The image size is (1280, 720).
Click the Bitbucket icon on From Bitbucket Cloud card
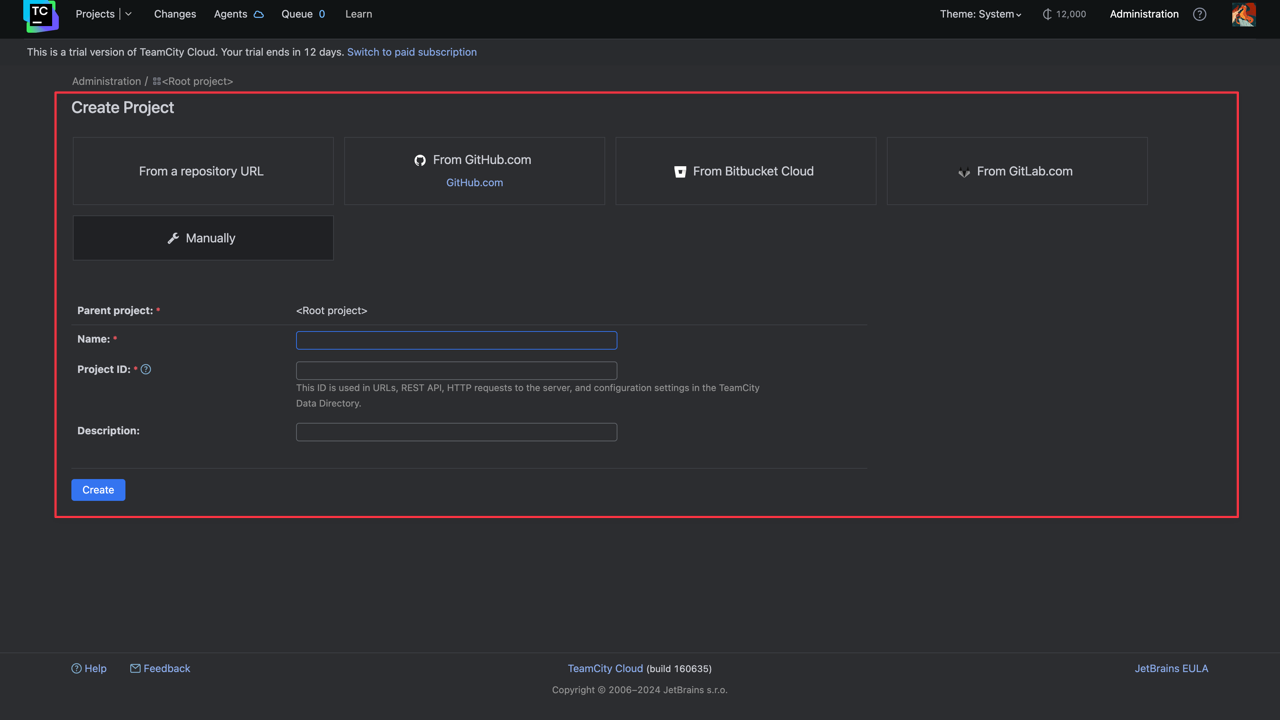tap(679, 171)
